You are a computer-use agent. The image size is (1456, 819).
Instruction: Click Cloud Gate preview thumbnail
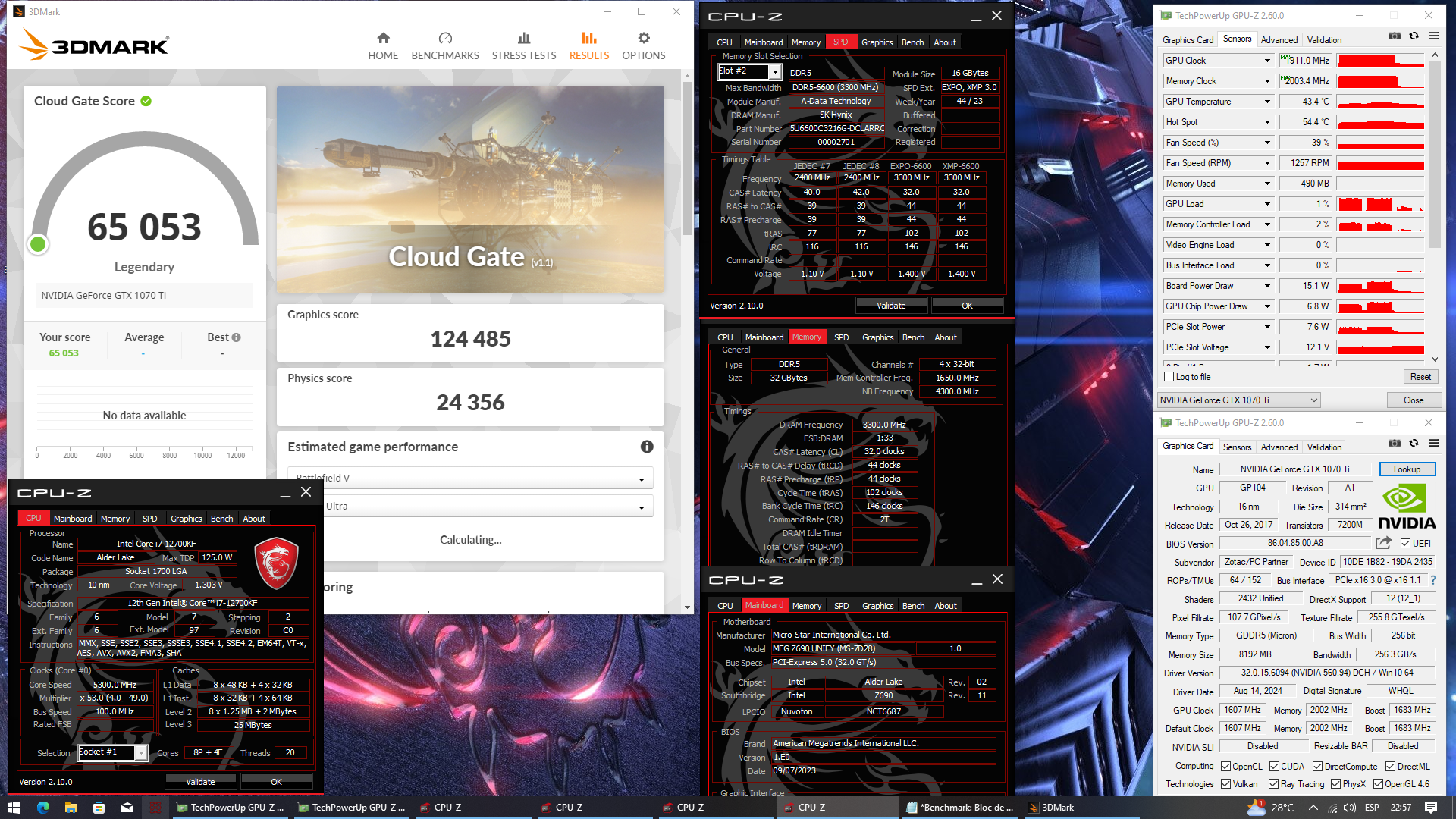point(470,189)
